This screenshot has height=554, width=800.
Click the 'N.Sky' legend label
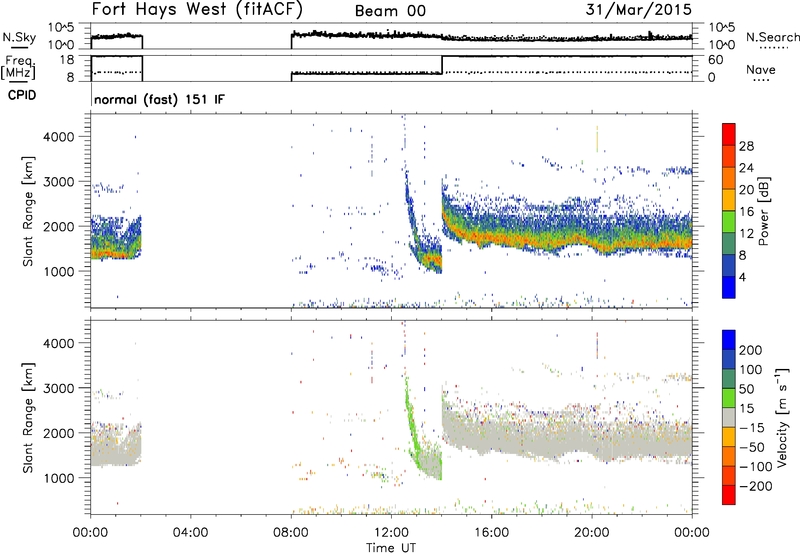[x=19, y=37]
